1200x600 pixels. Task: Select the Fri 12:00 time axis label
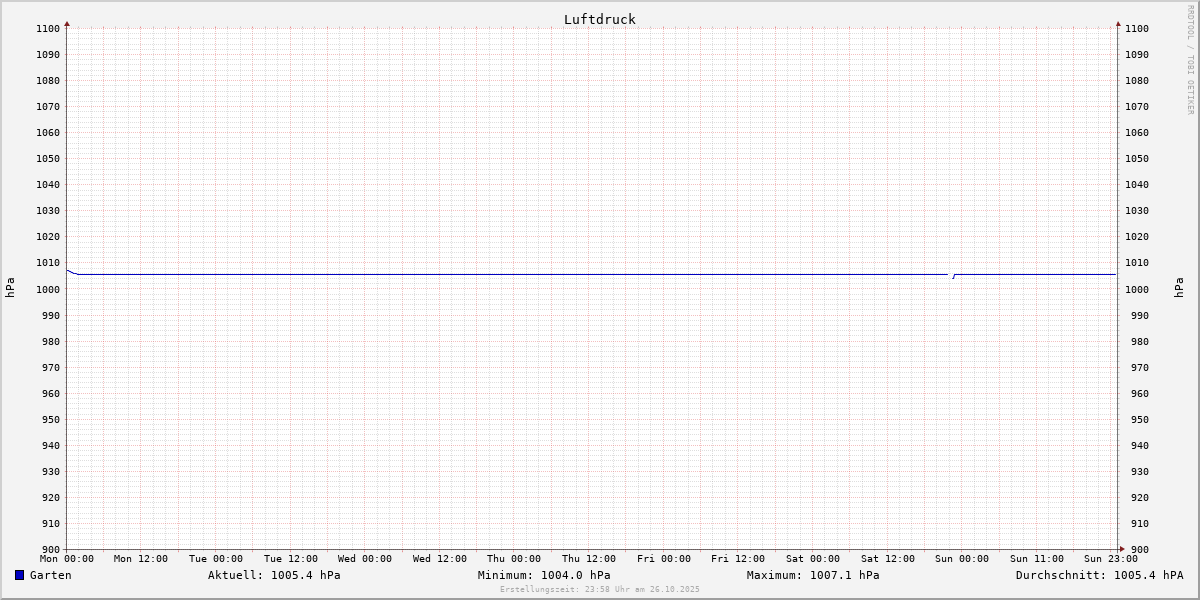738,559
